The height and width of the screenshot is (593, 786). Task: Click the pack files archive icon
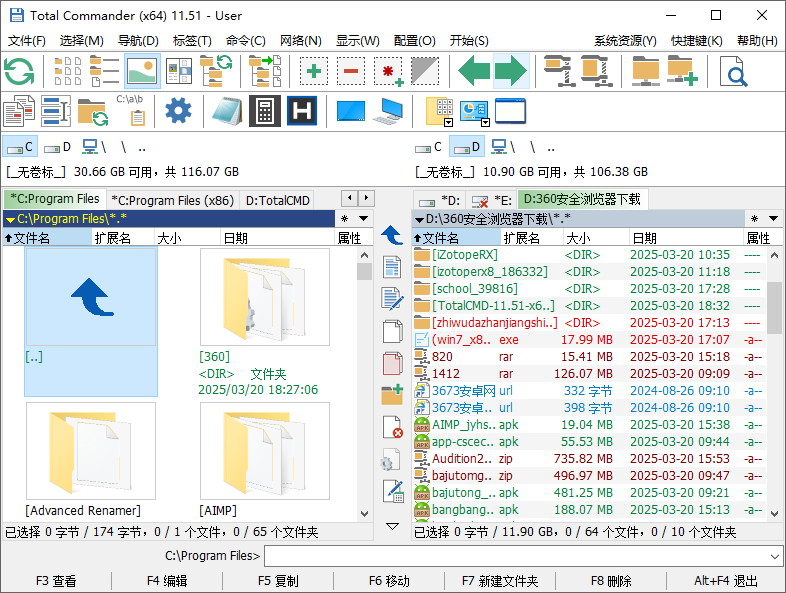pos(559,71)
